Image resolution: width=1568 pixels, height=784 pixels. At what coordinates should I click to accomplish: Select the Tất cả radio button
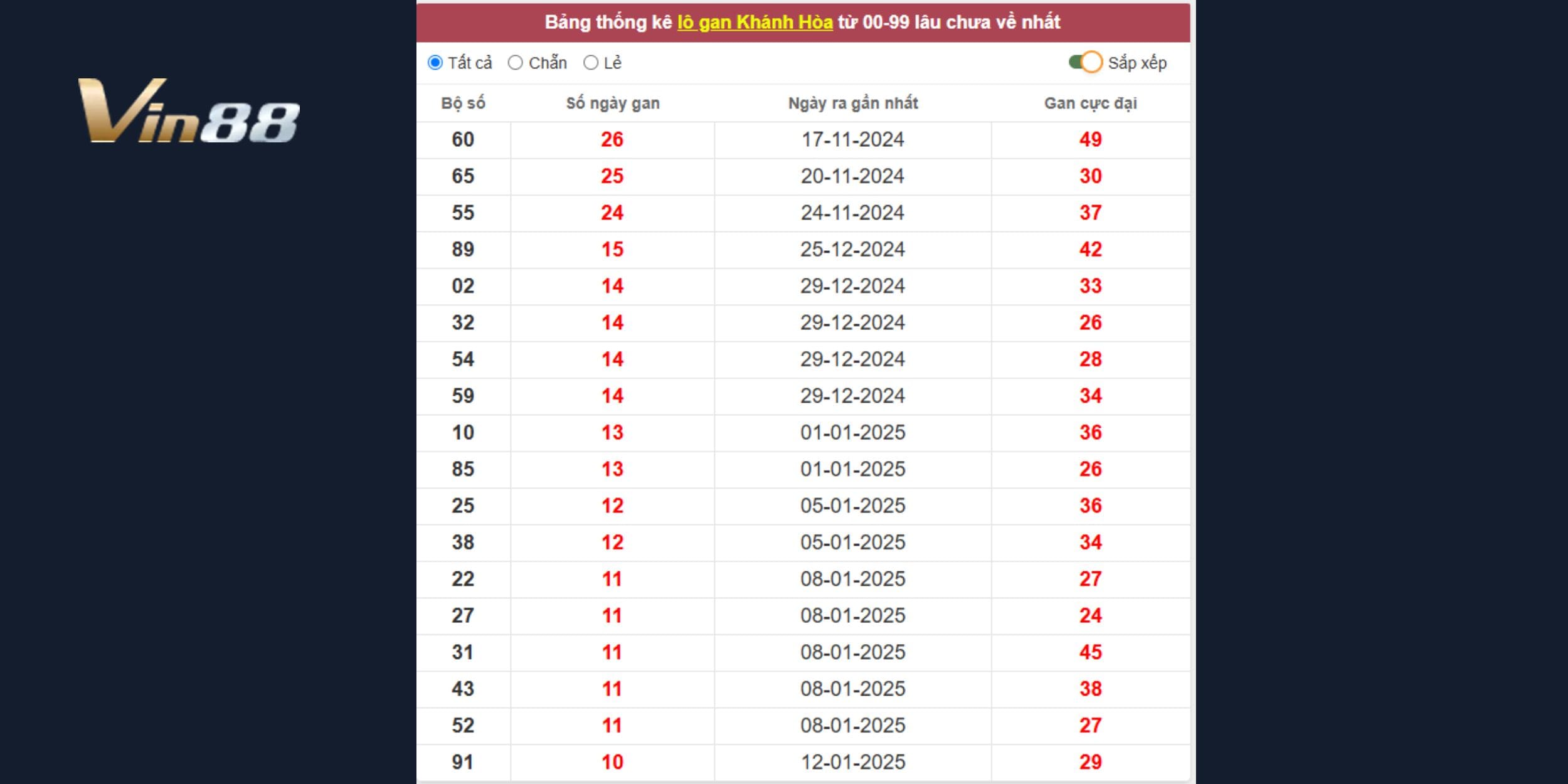coord(435,63)
